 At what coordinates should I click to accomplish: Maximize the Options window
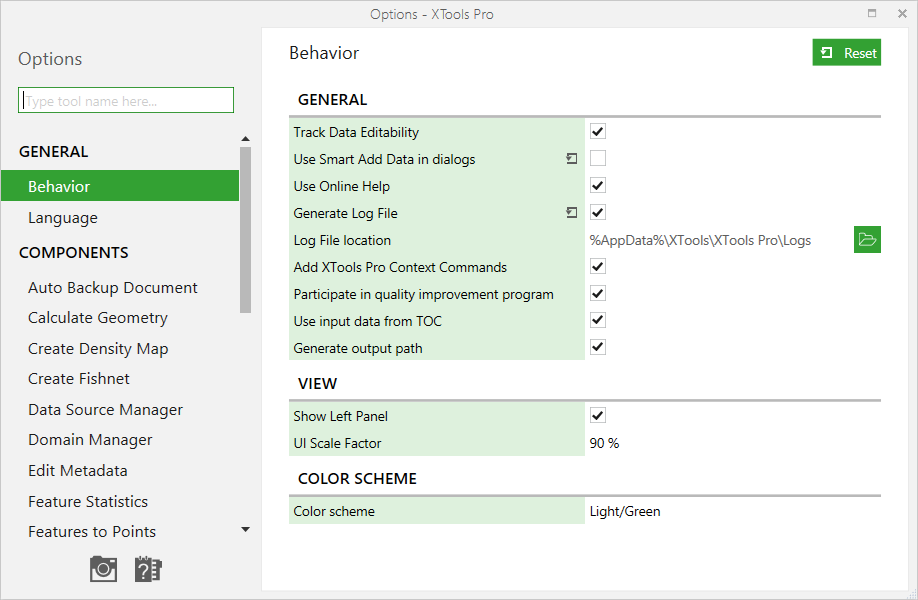click(x=872, y=13)
